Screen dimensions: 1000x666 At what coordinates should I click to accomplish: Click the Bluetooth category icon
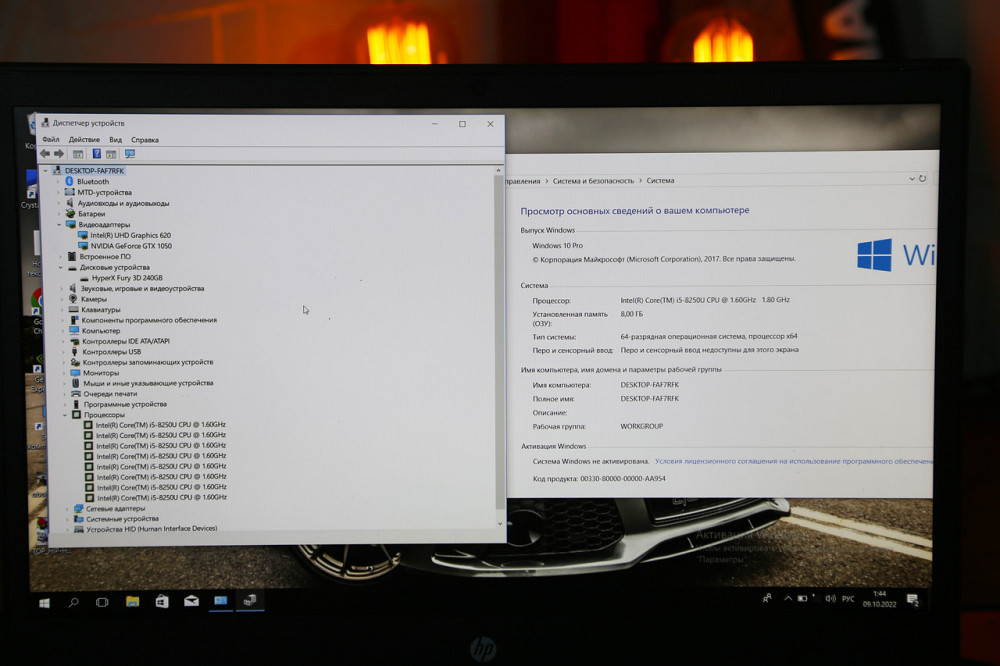coord(70,182)
